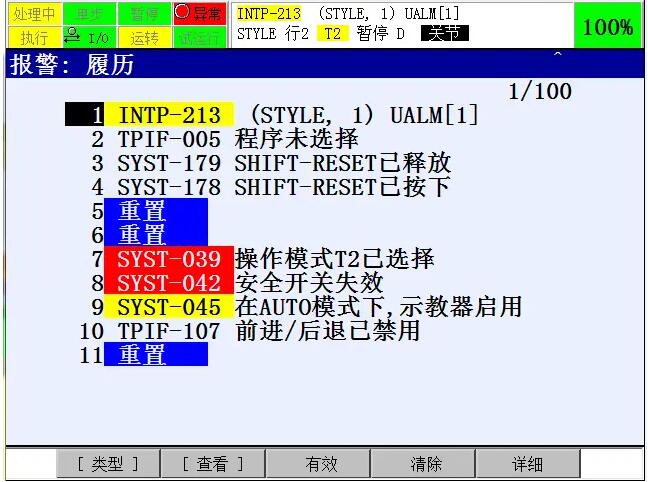
Task: Click the INTP-213 alarm code in status bar
Action: click(269, 14)
